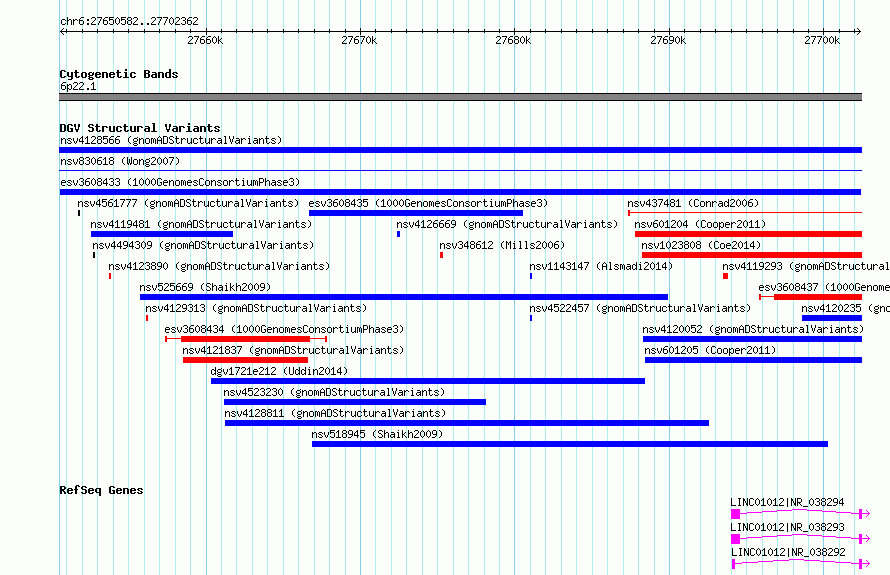This screenshot has width=890, height=575.
Task: Select the esv3608434 red variant bar
Action: tap(246, 339)
